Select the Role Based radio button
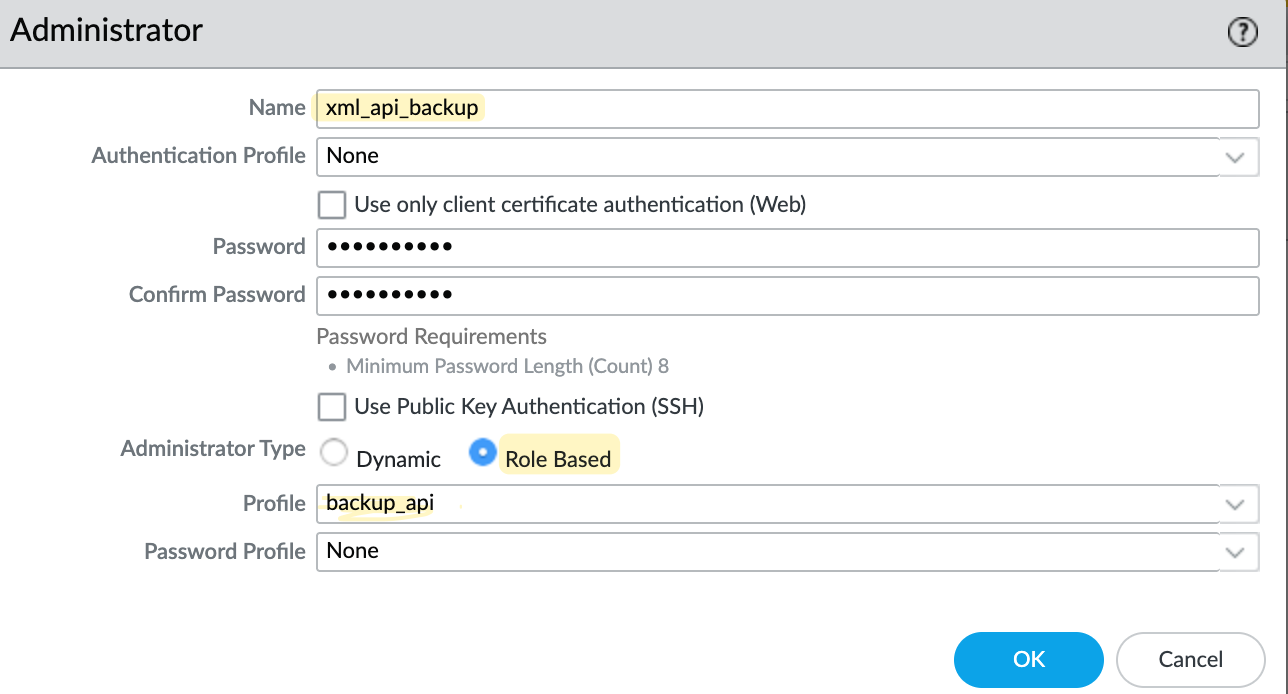1288x694 pixels. [482, 454]
